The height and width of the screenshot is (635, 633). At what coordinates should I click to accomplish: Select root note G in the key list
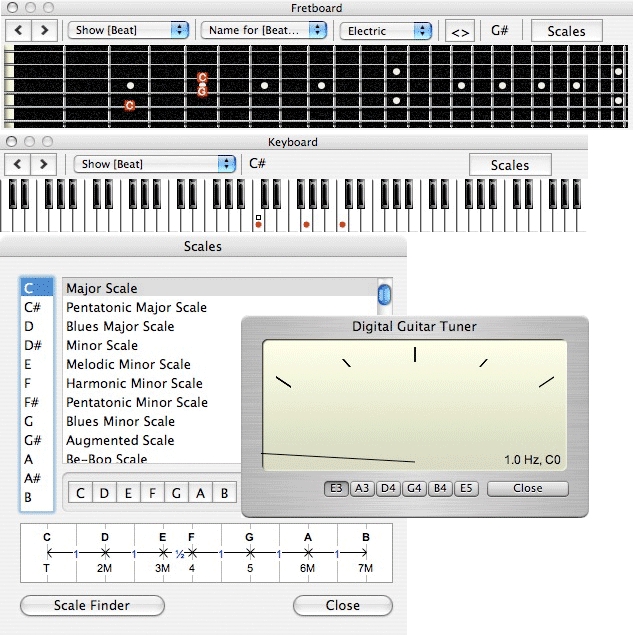[x=37, y=422]
